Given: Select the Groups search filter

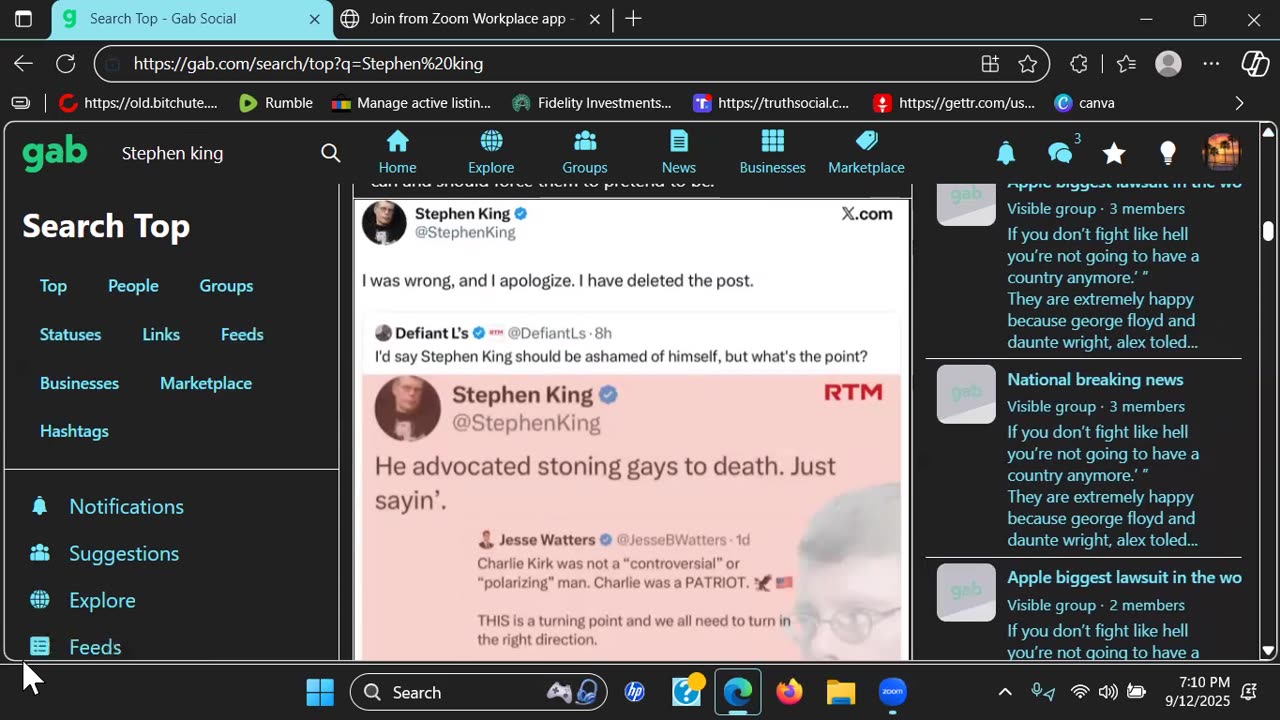Looking at the screenshot, I should tap(226, 286).
